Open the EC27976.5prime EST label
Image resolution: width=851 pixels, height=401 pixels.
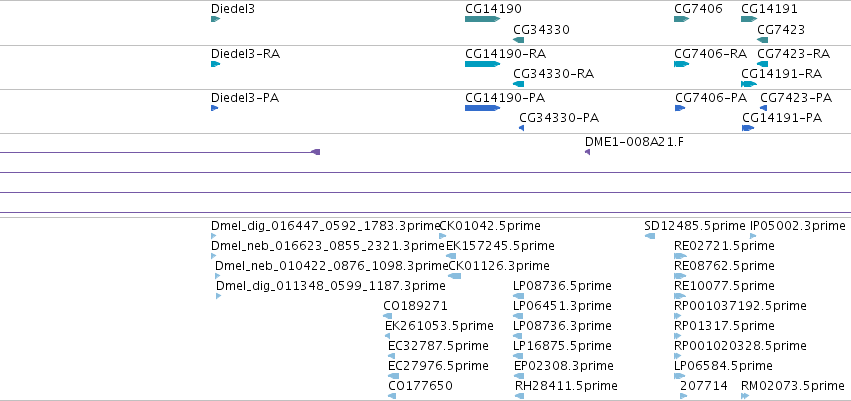click(438, 366)
